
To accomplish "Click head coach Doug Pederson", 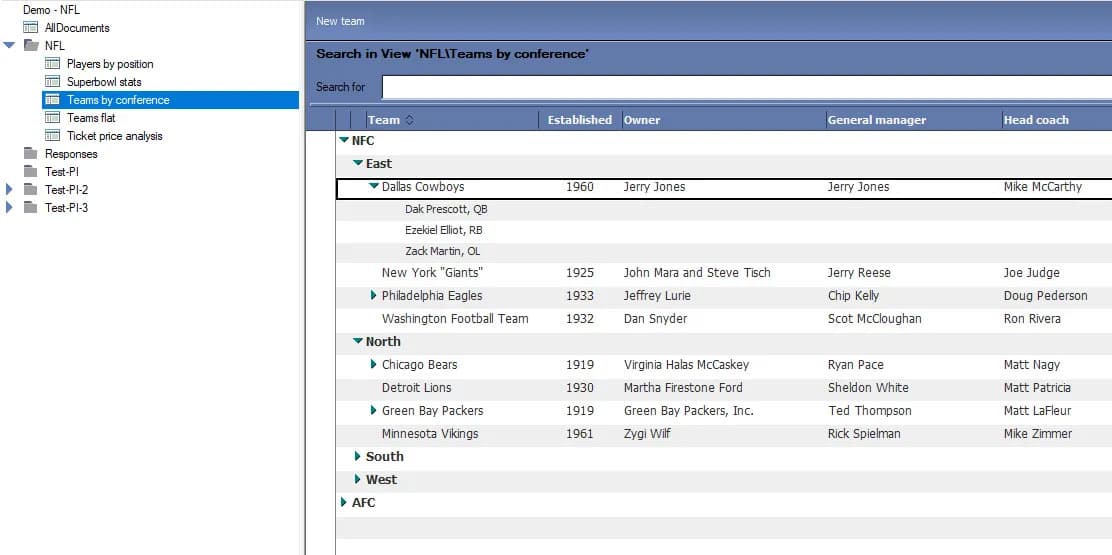I will click(1045, 295).
